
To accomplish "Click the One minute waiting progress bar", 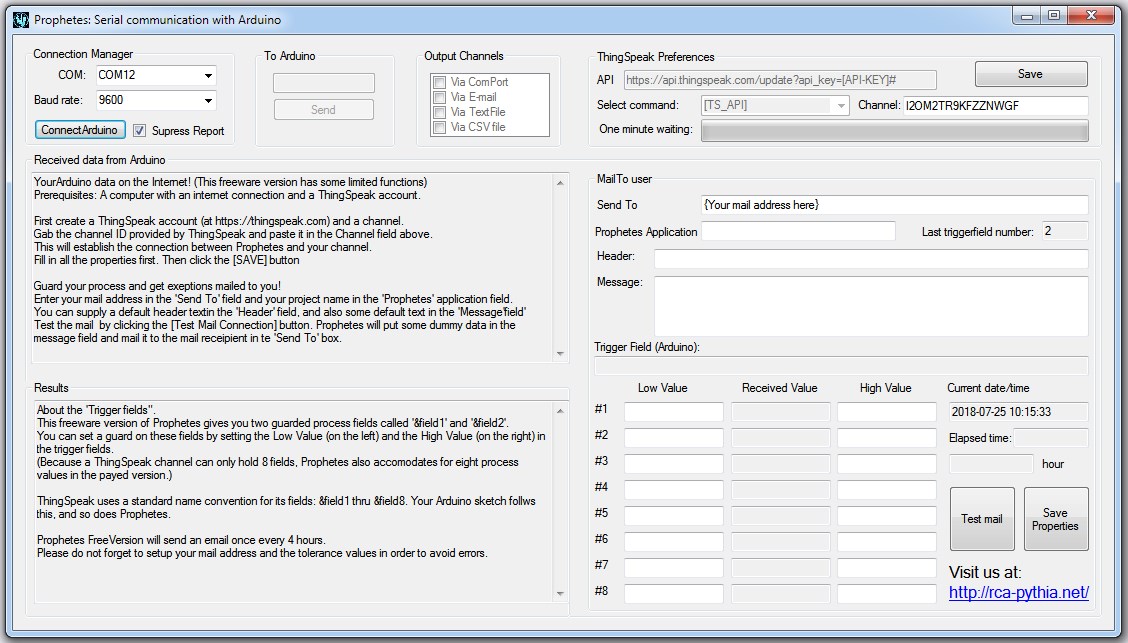I will pyautogui.click(x=894, y=131).
